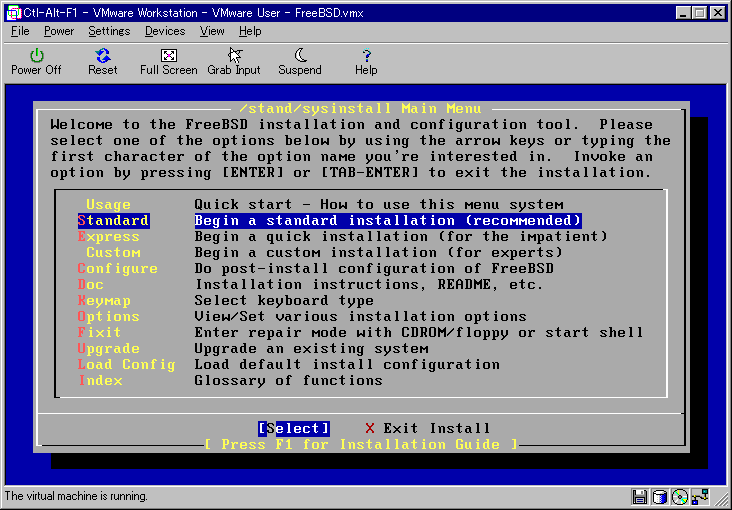Viewport: 732px width, 510px height.
Task: Select the Index entry
Action: click(100, 380)
